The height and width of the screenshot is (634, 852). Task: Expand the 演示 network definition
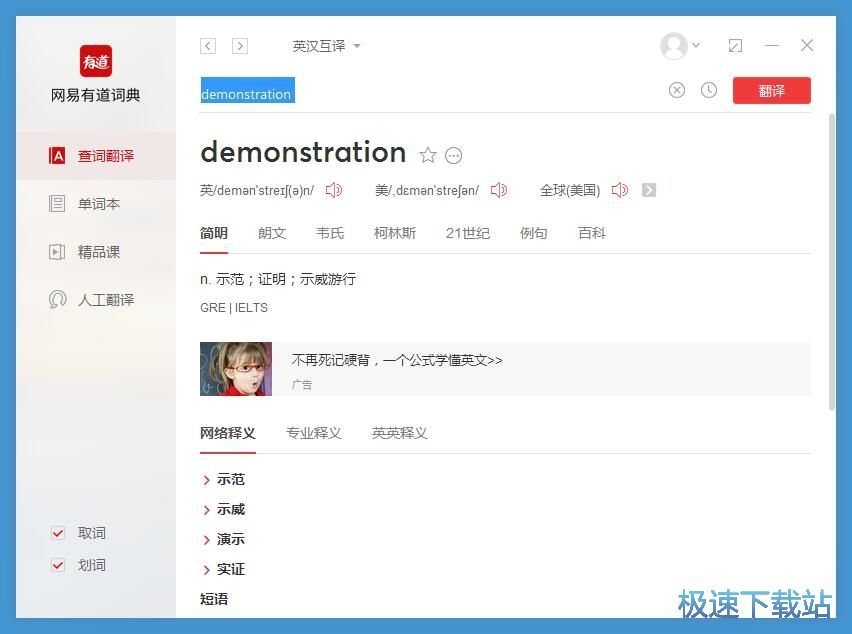[x=224, y=539]
